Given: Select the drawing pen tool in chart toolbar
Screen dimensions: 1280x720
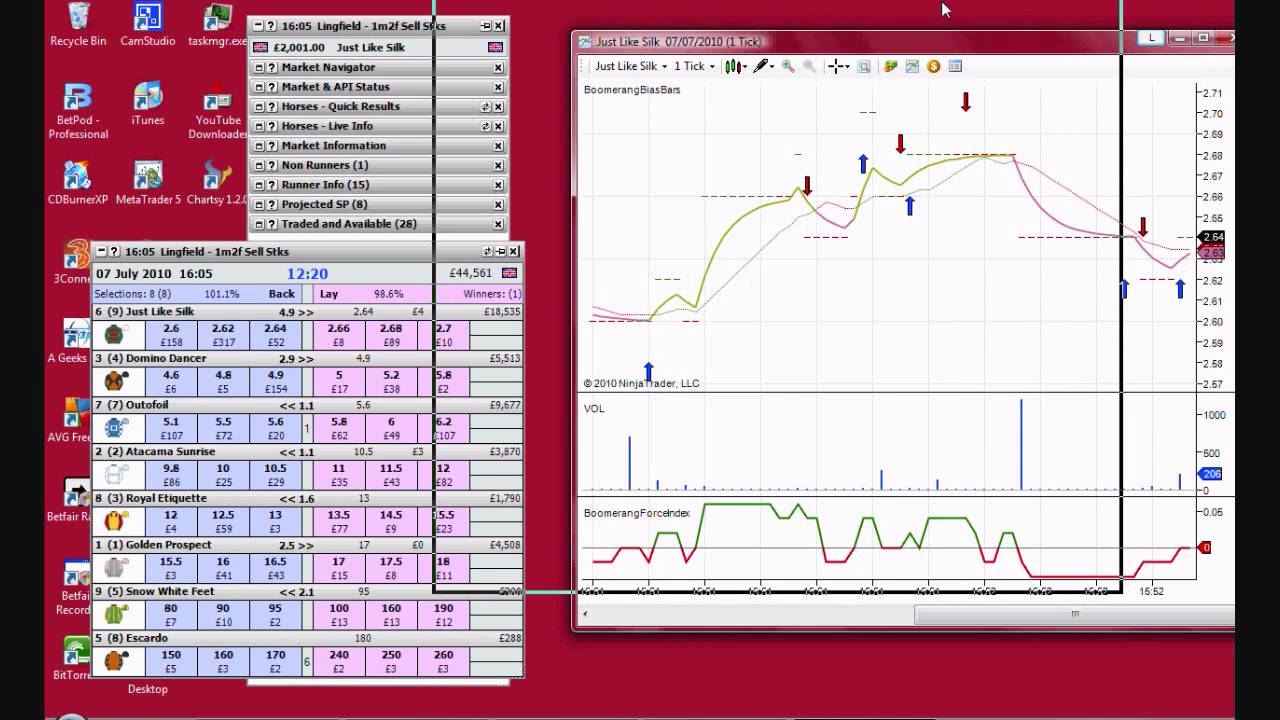Looking at the screenshot, I should tap(761, 66).
